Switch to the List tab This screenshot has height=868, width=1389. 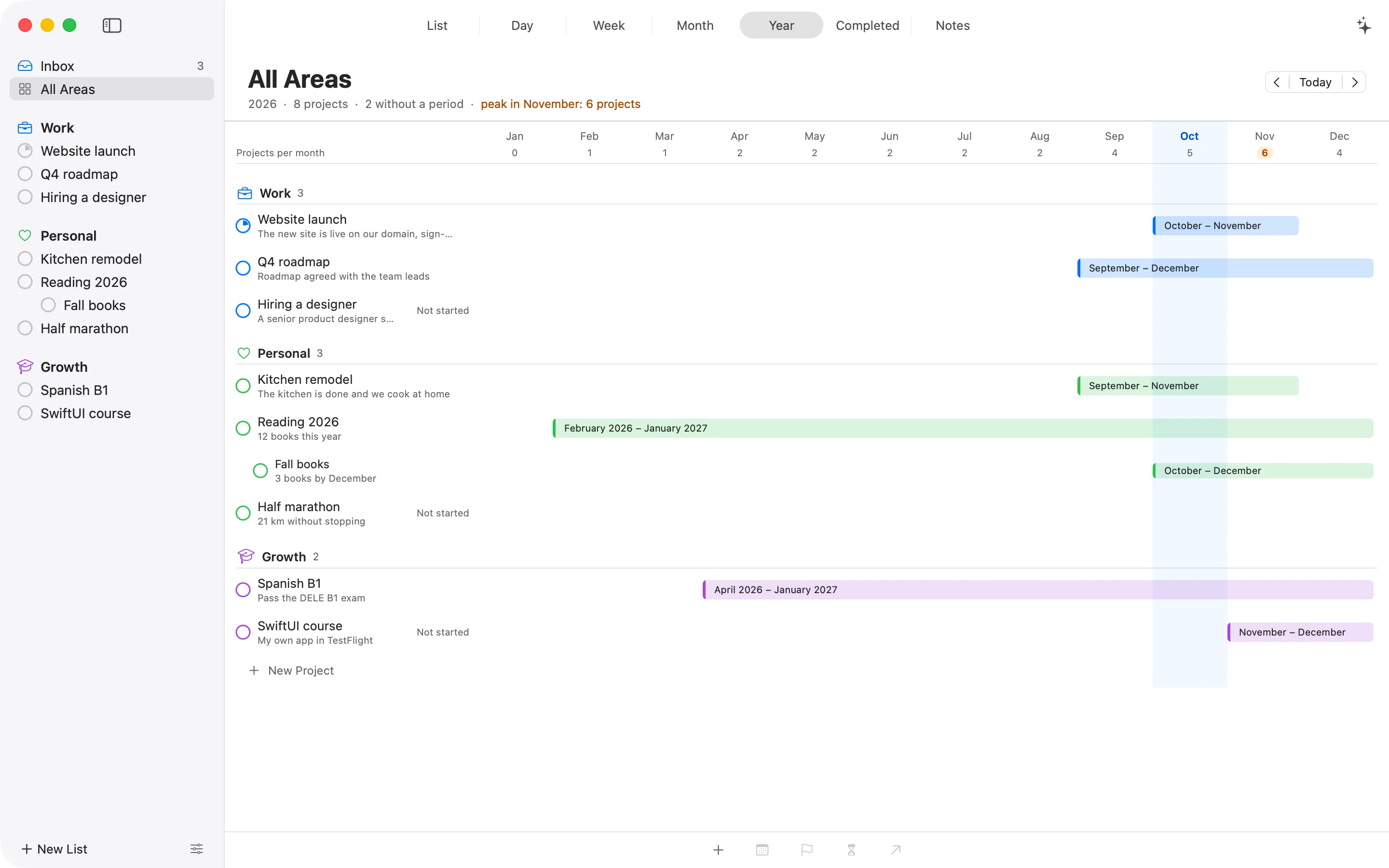click(x=437, y=25)
